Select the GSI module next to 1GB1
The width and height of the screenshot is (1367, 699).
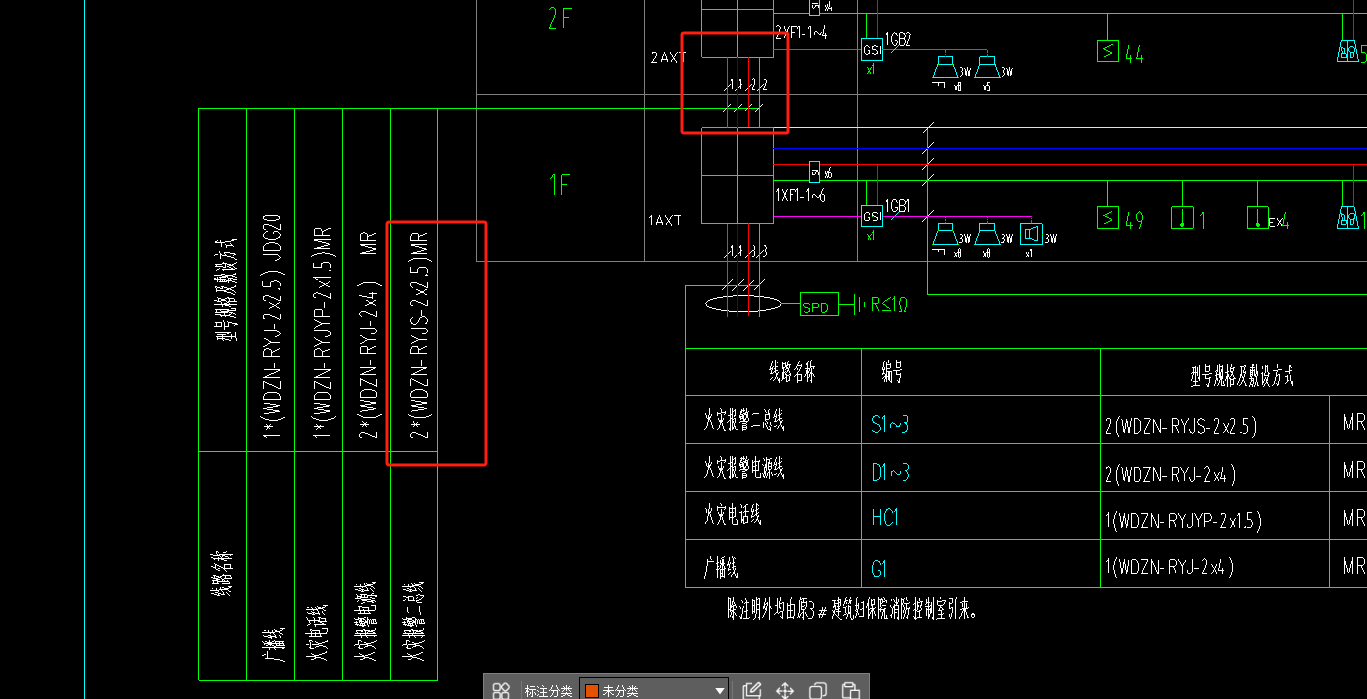coord(872,217)
